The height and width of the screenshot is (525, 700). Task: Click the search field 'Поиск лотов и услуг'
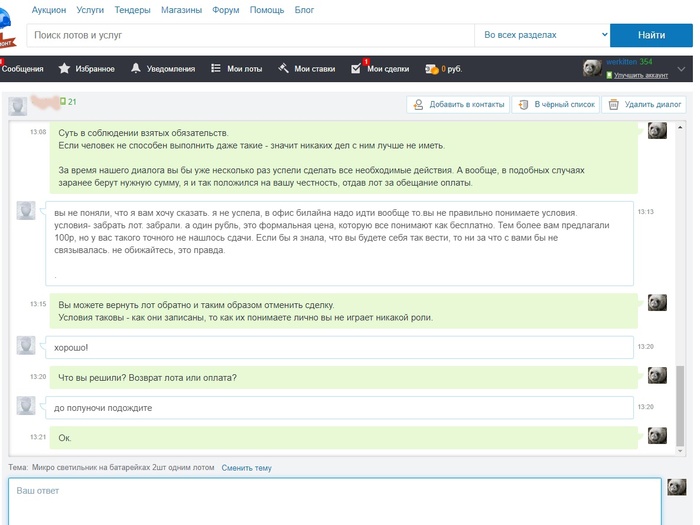coord(250,35)
